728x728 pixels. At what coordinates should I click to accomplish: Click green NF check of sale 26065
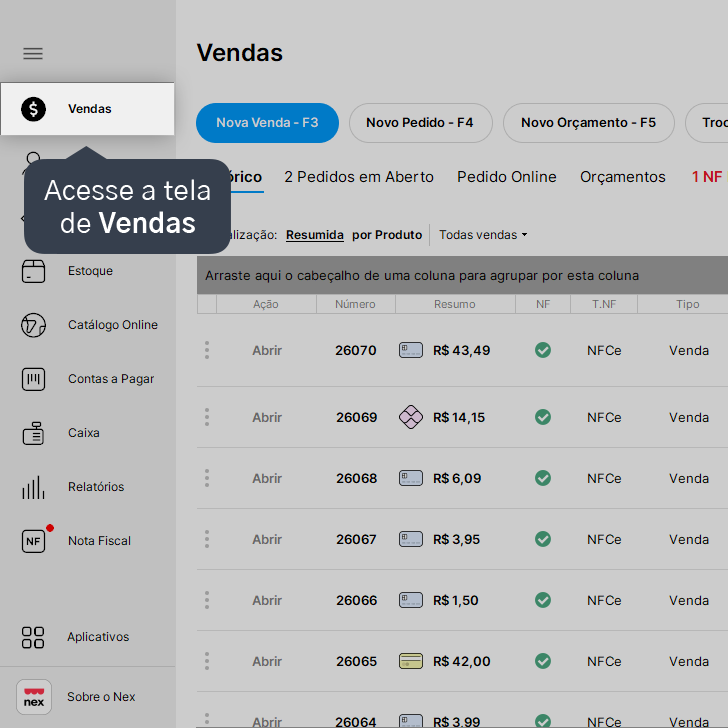(x=543, y=661)
